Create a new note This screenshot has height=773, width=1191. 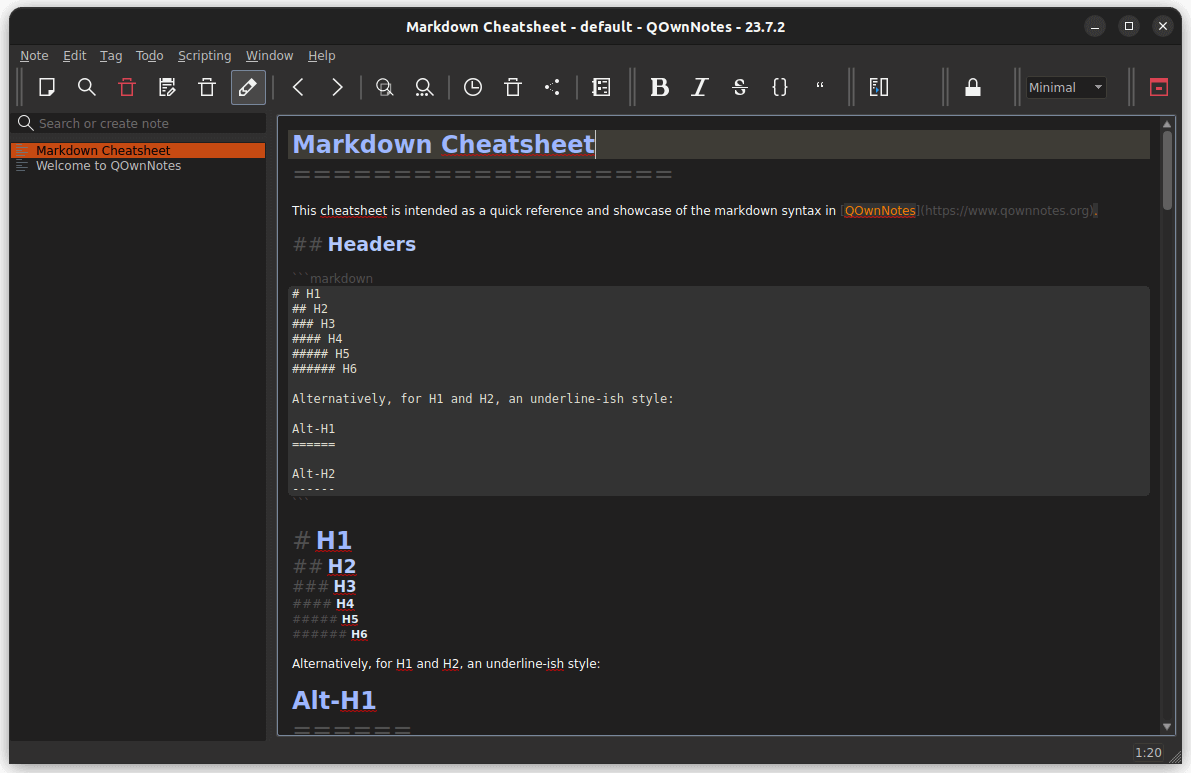coord(46,87)
